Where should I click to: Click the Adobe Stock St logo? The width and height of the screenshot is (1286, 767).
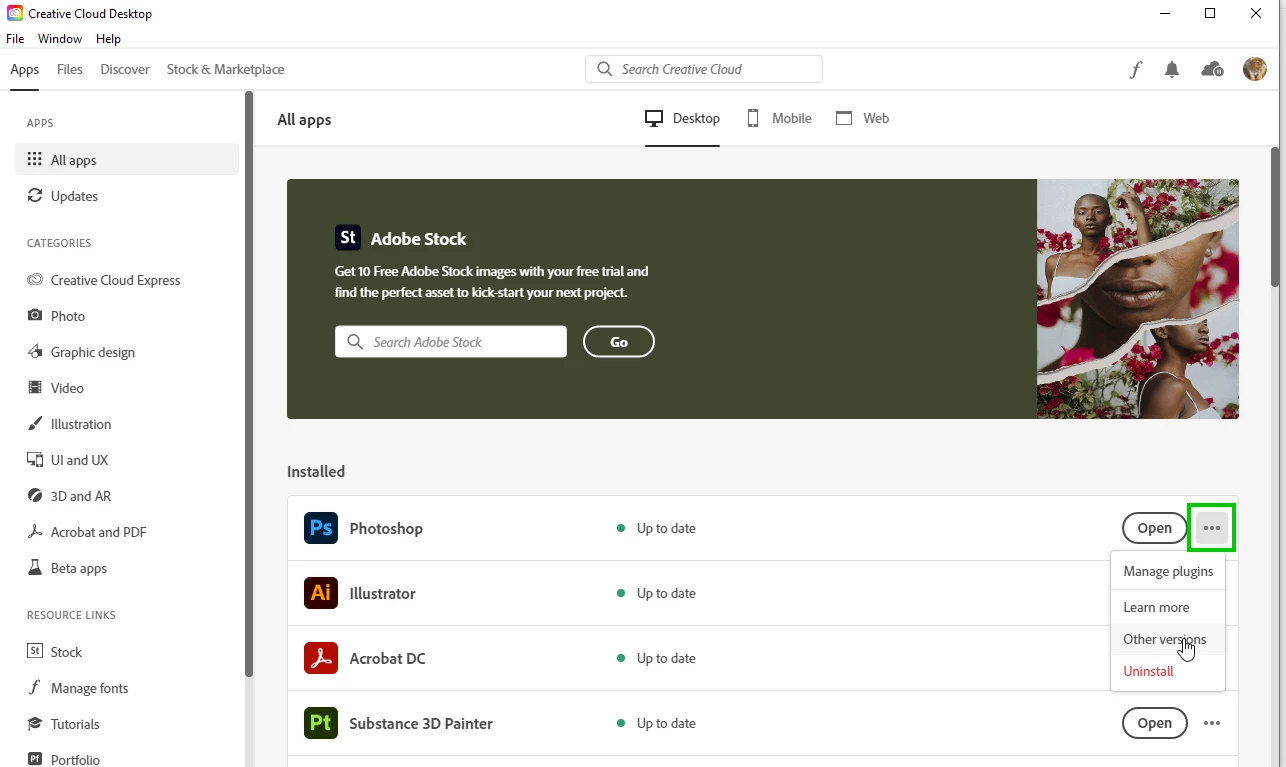[x=348, y=238]
